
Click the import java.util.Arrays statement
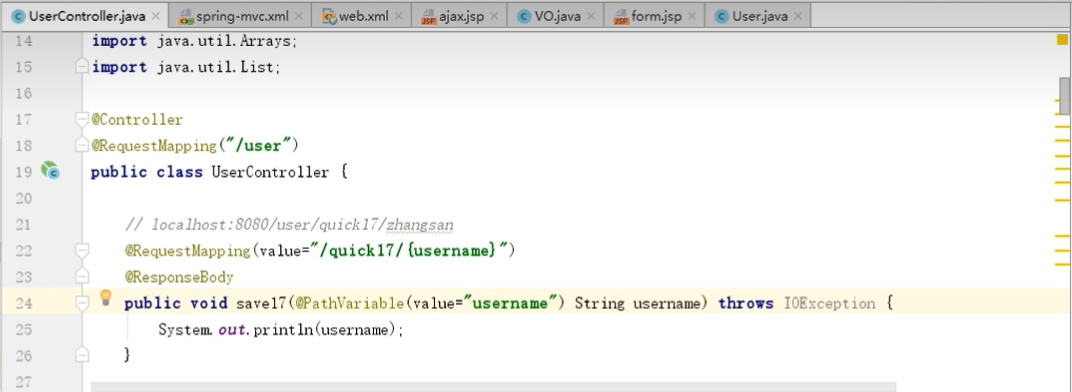coord(195,41)
